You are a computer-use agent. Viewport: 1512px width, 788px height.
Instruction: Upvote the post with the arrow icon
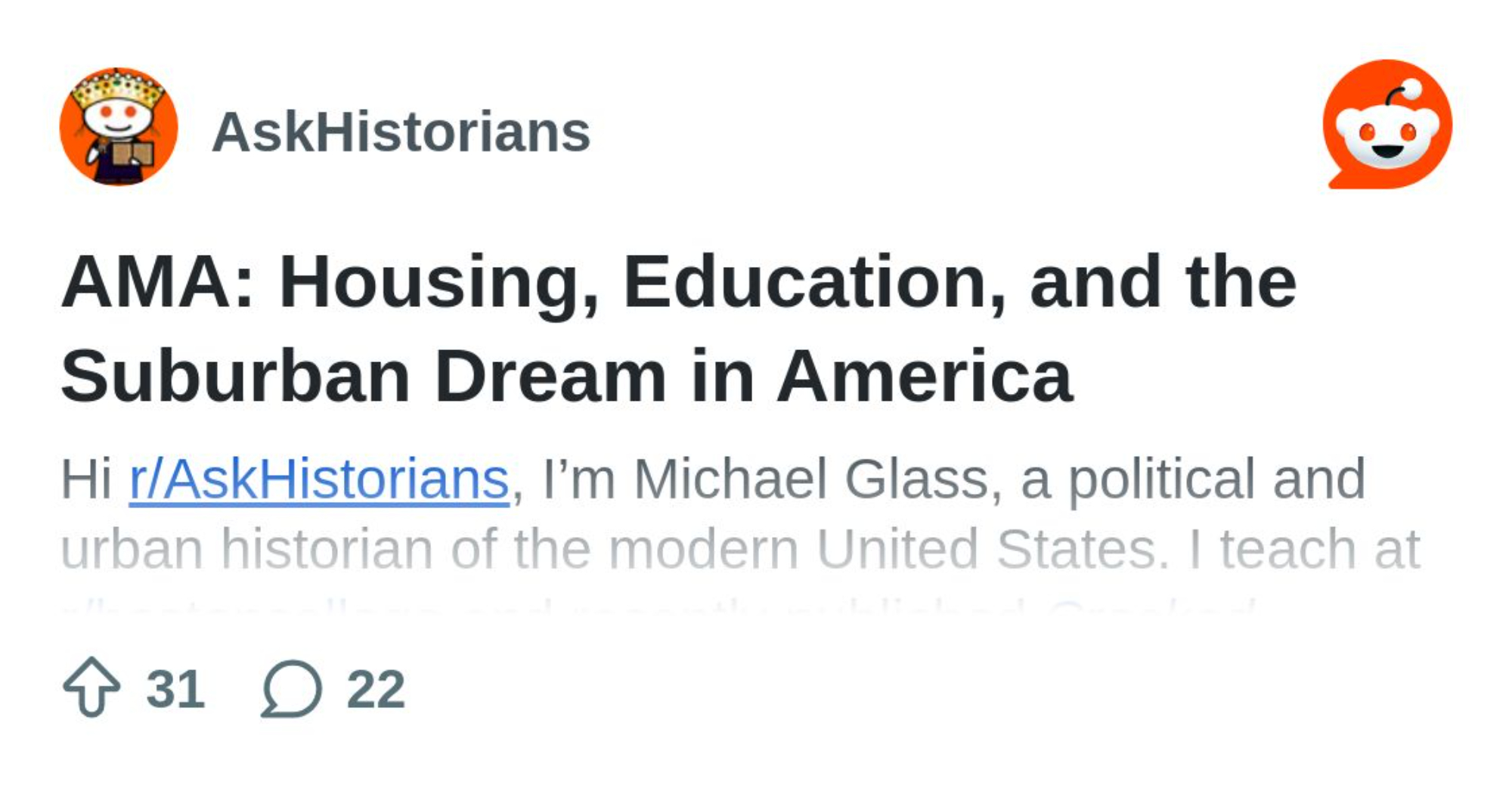(91, 687)
